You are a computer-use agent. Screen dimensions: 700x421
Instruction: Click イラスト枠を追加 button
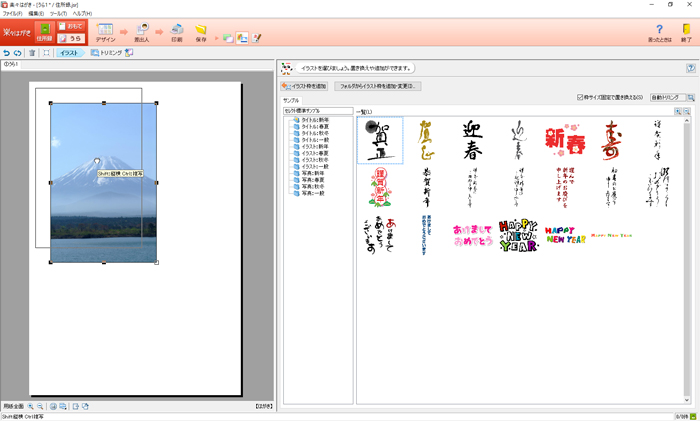304,87
